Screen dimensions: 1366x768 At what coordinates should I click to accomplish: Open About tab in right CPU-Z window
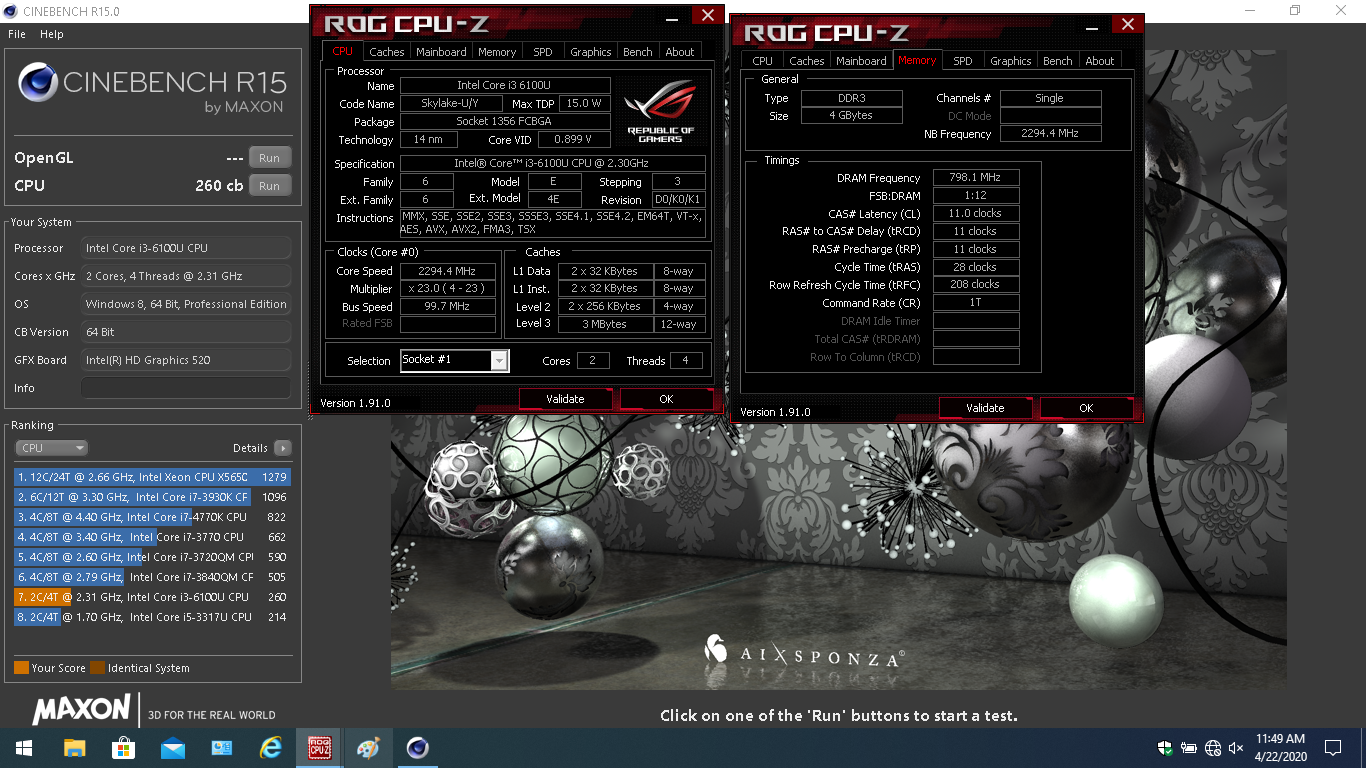[x=1100, y=61]
